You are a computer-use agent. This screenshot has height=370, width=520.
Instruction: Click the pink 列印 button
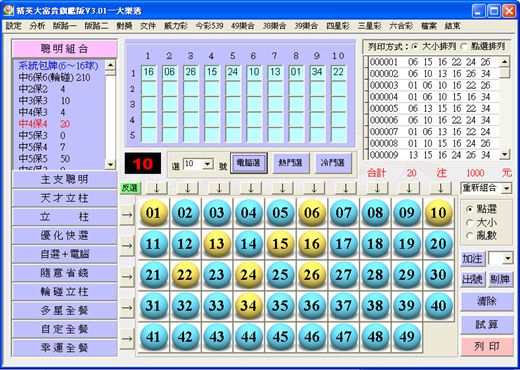click(x=487, y=347)
